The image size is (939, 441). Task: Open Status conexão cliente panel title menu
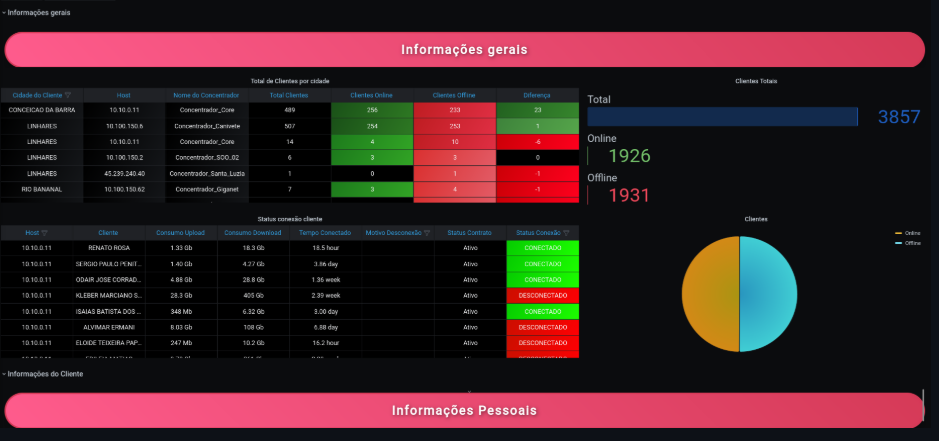(x=289, y=218)
